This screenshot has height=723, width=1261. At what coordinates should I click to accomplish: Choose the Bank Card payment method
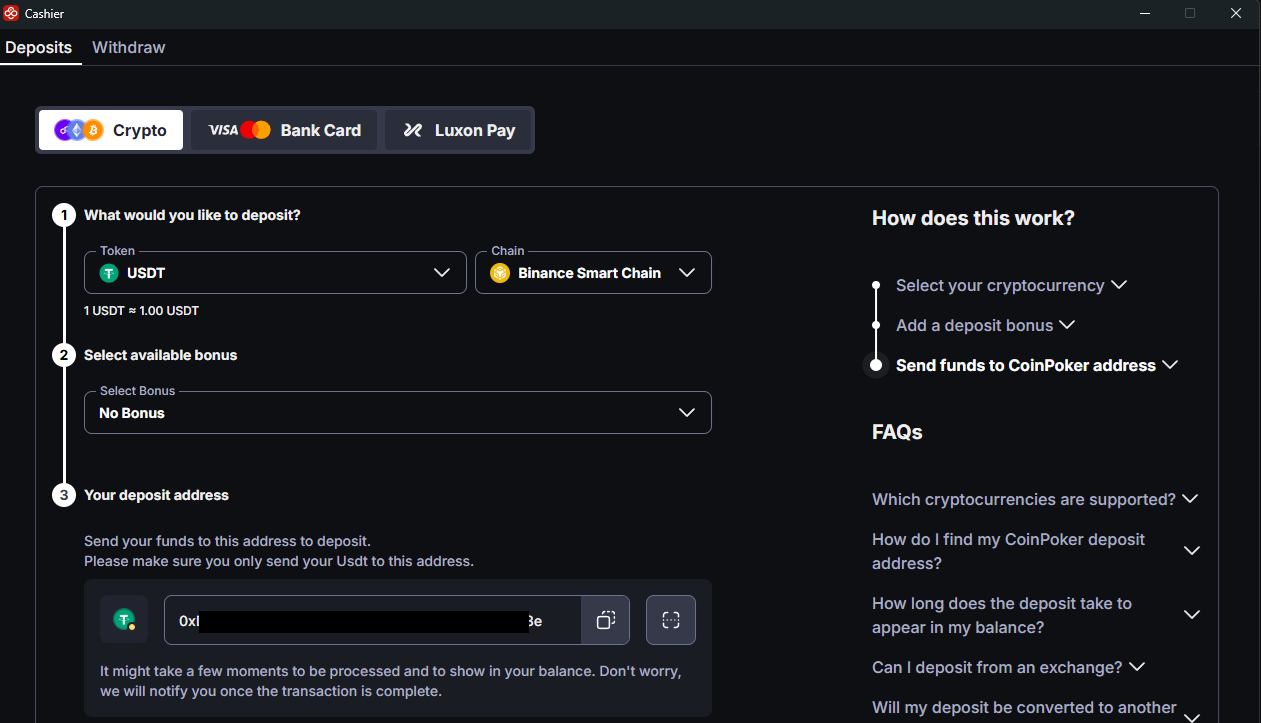284,130
